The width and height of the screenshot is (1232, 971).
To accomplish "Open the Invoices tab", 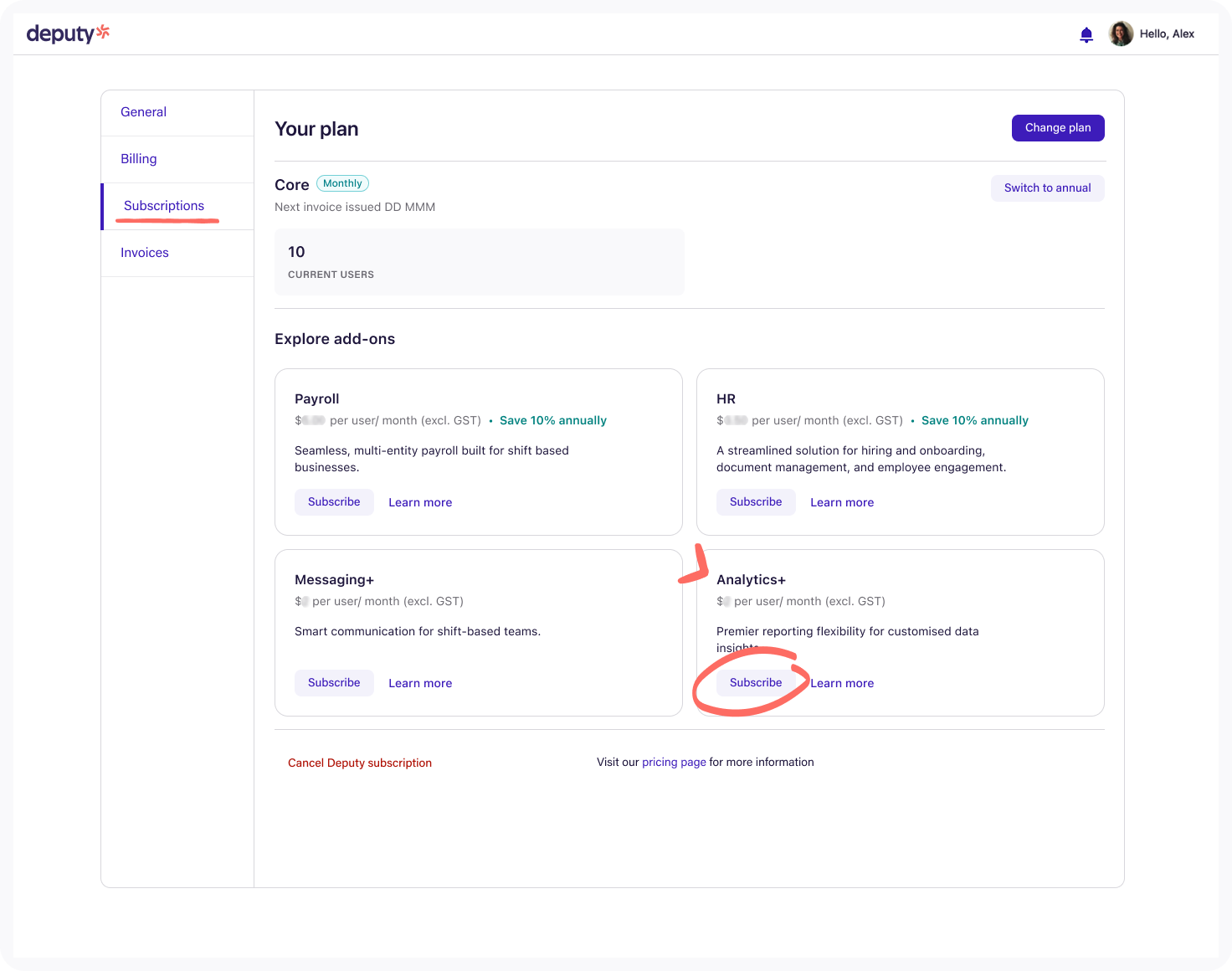I will pos(145,253).
